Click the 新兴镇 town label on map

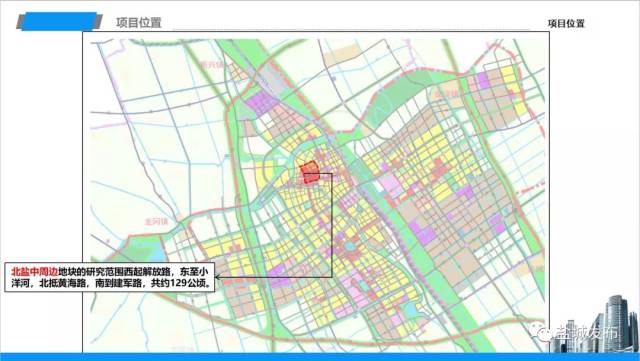pos(212,65)
